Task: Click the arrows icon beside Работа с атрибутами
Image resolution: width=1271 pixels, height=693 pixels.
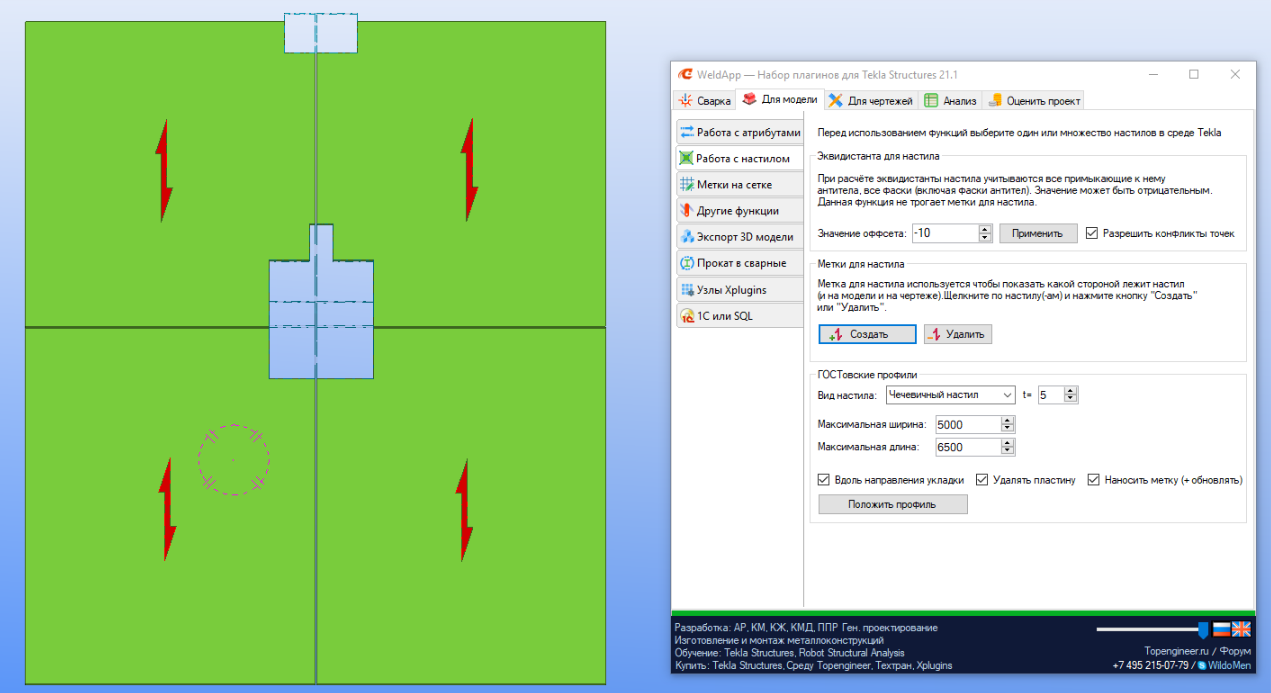Action: 687,132
